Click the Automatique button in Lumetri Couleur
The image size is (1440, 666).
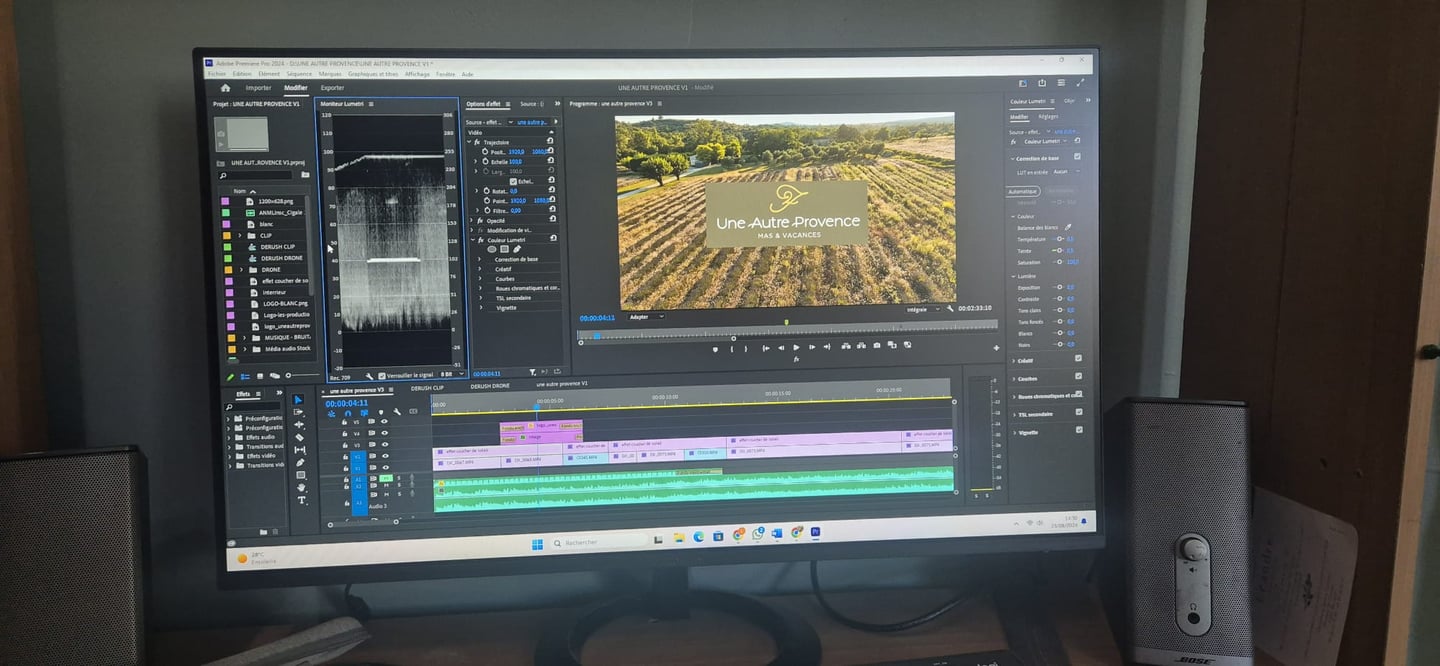click(1021, 191)
